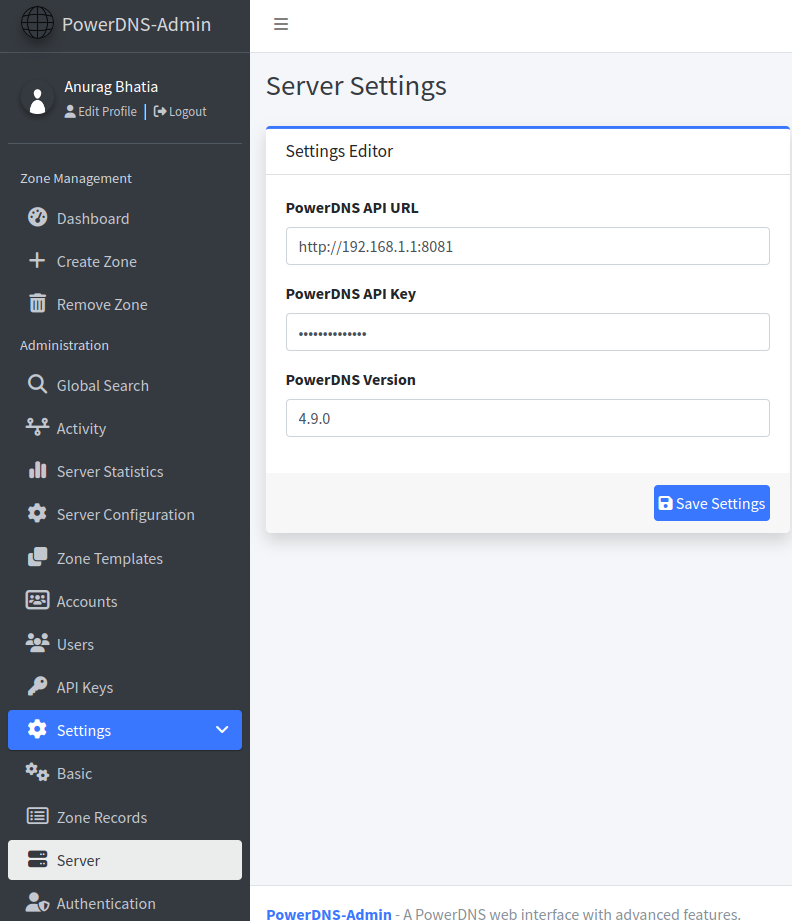Click the Global Search magnifier icon
This screenshot has height=921, width=792.
click(37, 384)
